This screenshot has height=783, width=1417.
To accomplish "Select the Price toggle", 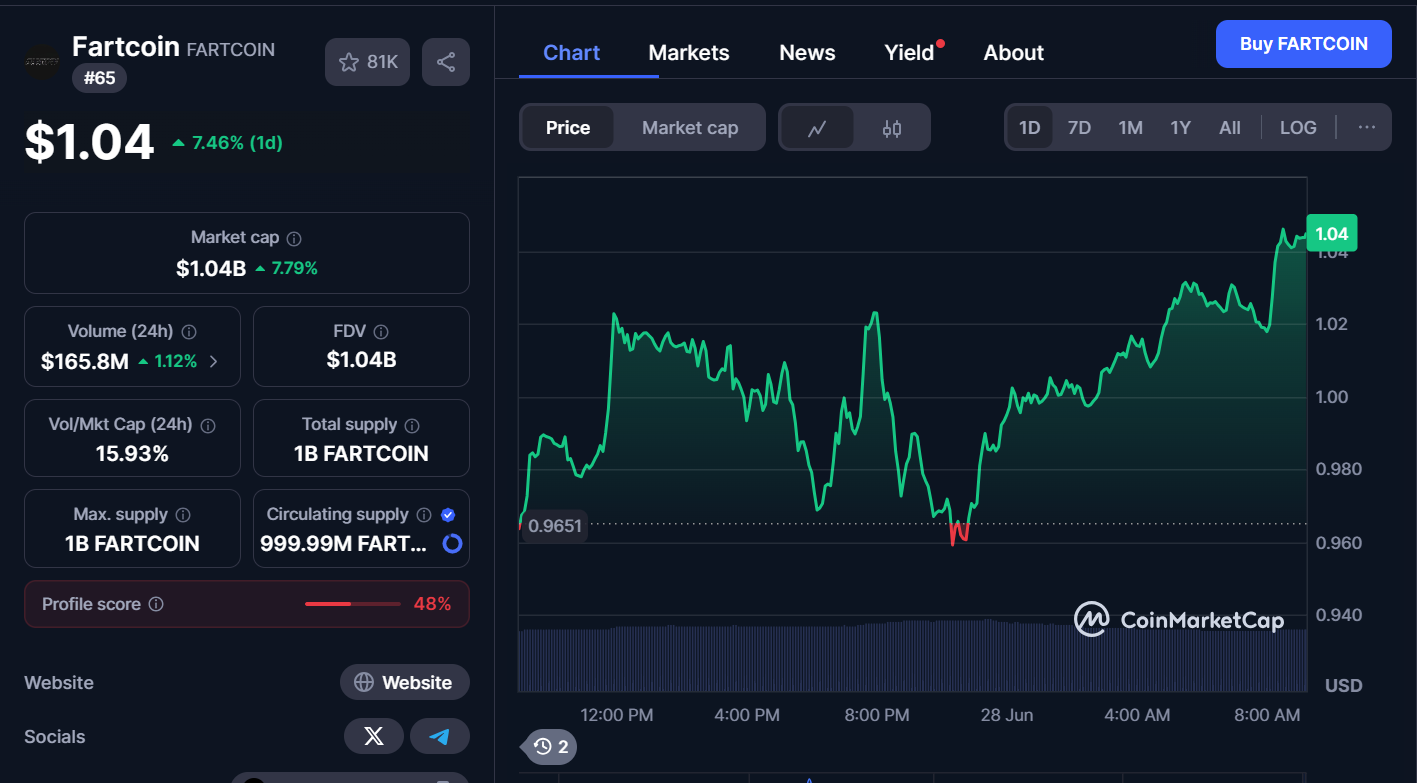I will click(x=568, y=128).
